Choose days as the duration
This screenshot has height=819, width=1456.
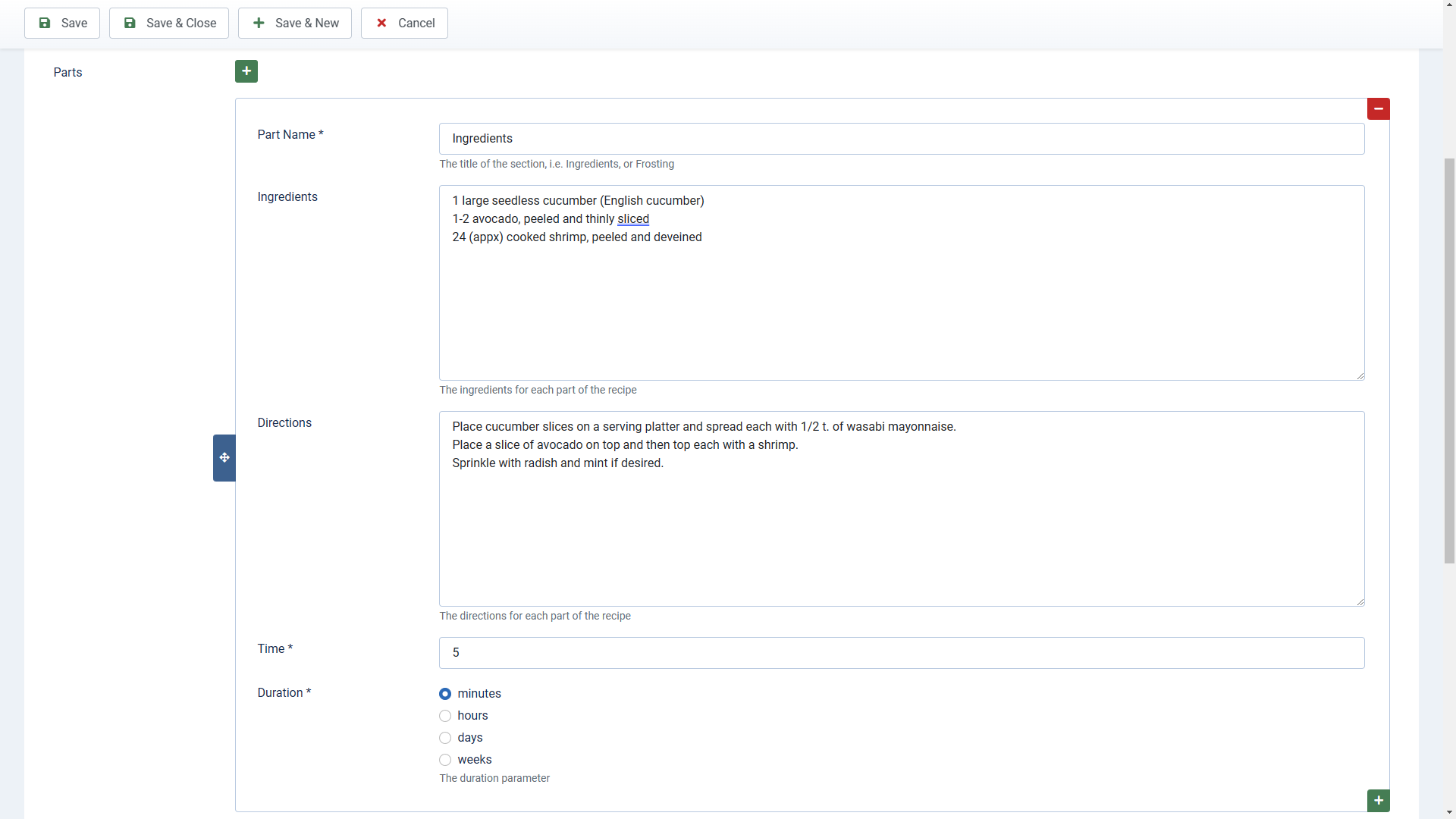[x=445, y=738]
